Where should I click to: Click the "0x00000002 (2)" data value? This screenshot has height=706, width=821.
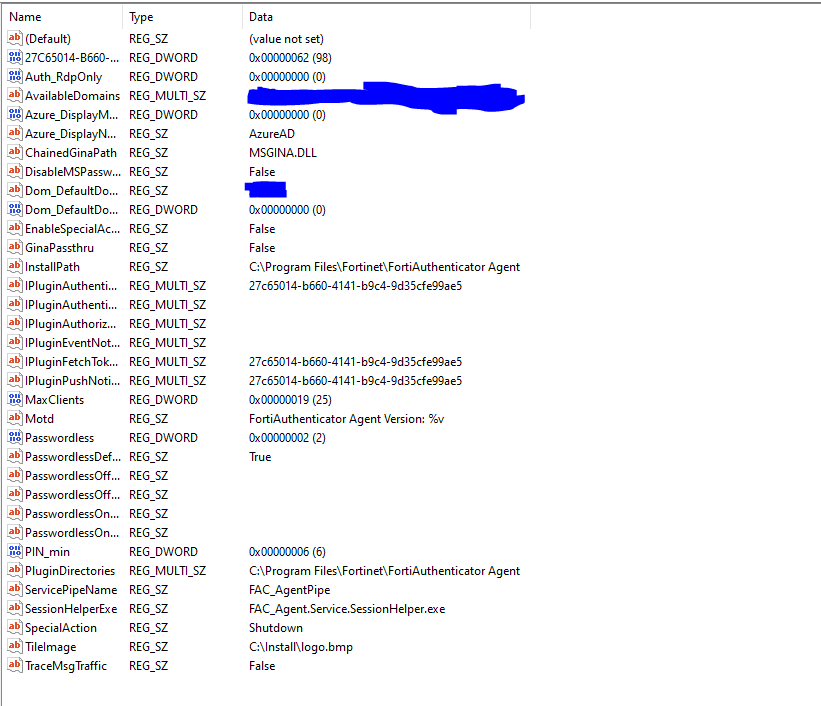[x=287, y=438]
